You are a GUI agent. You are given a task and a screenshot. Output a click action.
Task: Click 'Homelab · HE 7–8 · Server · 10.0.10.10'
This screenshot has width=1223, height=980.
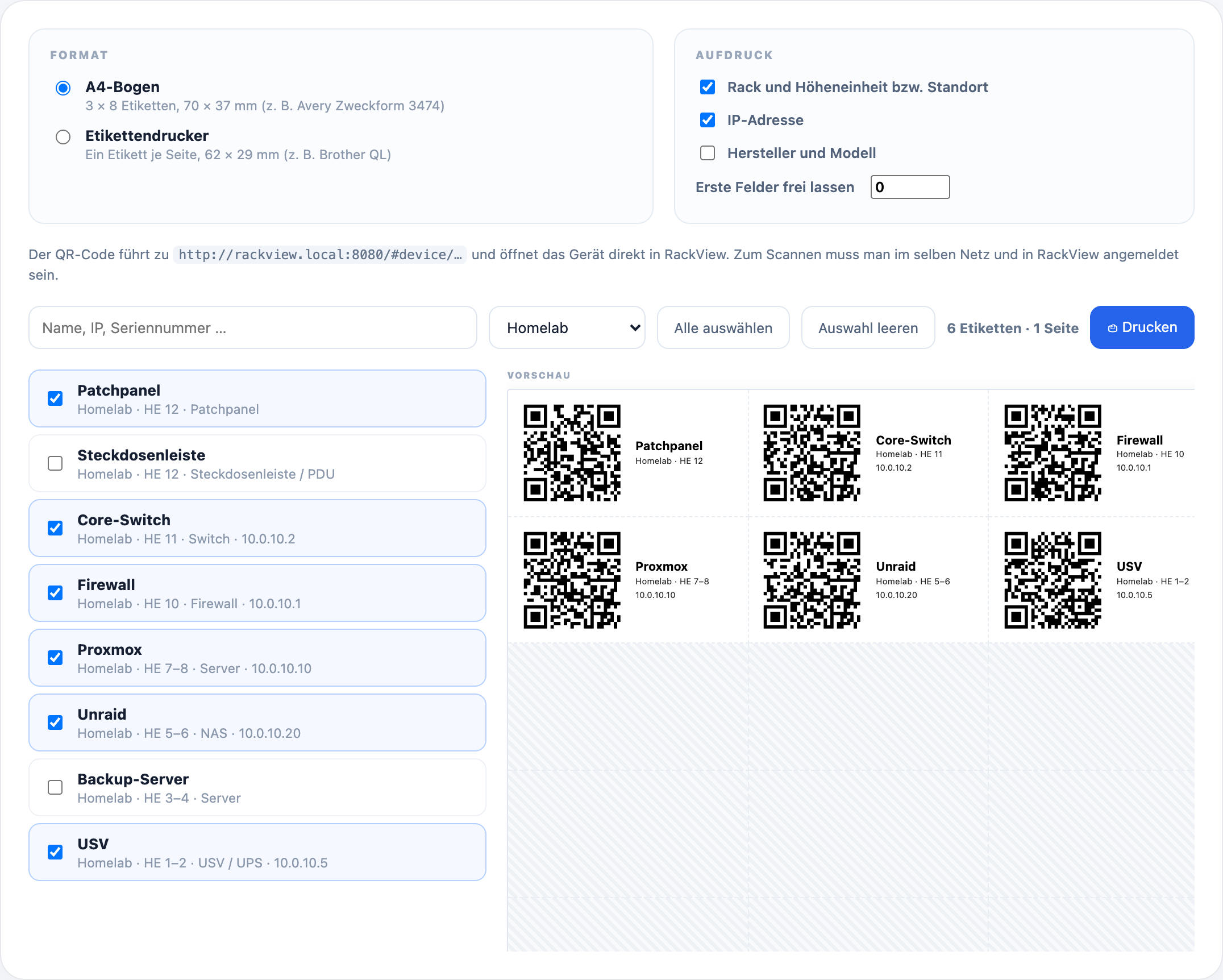click(x=194, y=668)
